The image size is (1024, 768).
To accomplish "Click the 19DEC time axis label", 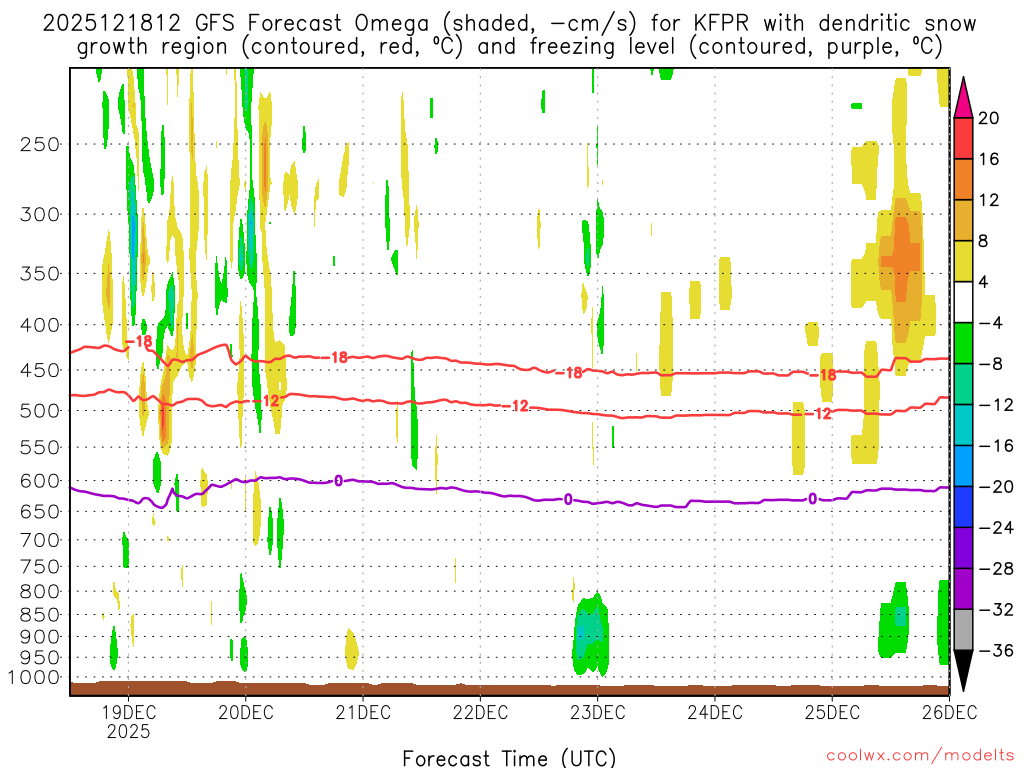I will click(x=128, y=712).
